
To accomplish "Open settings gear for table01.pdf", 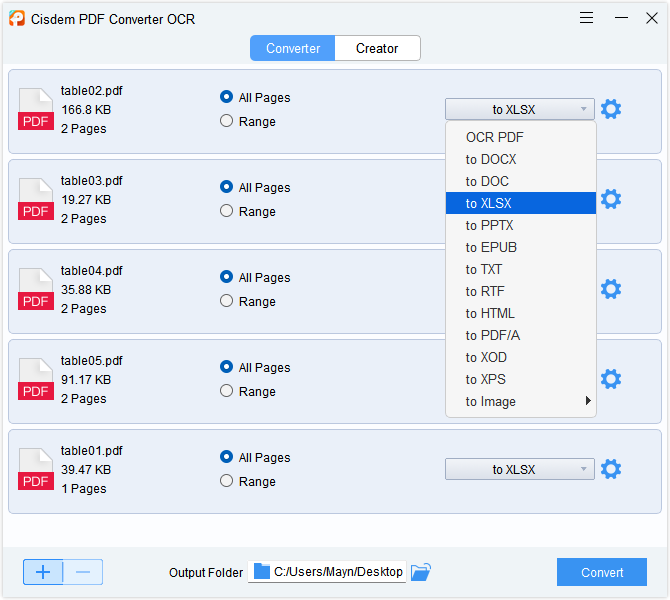I will pos(611,469).
